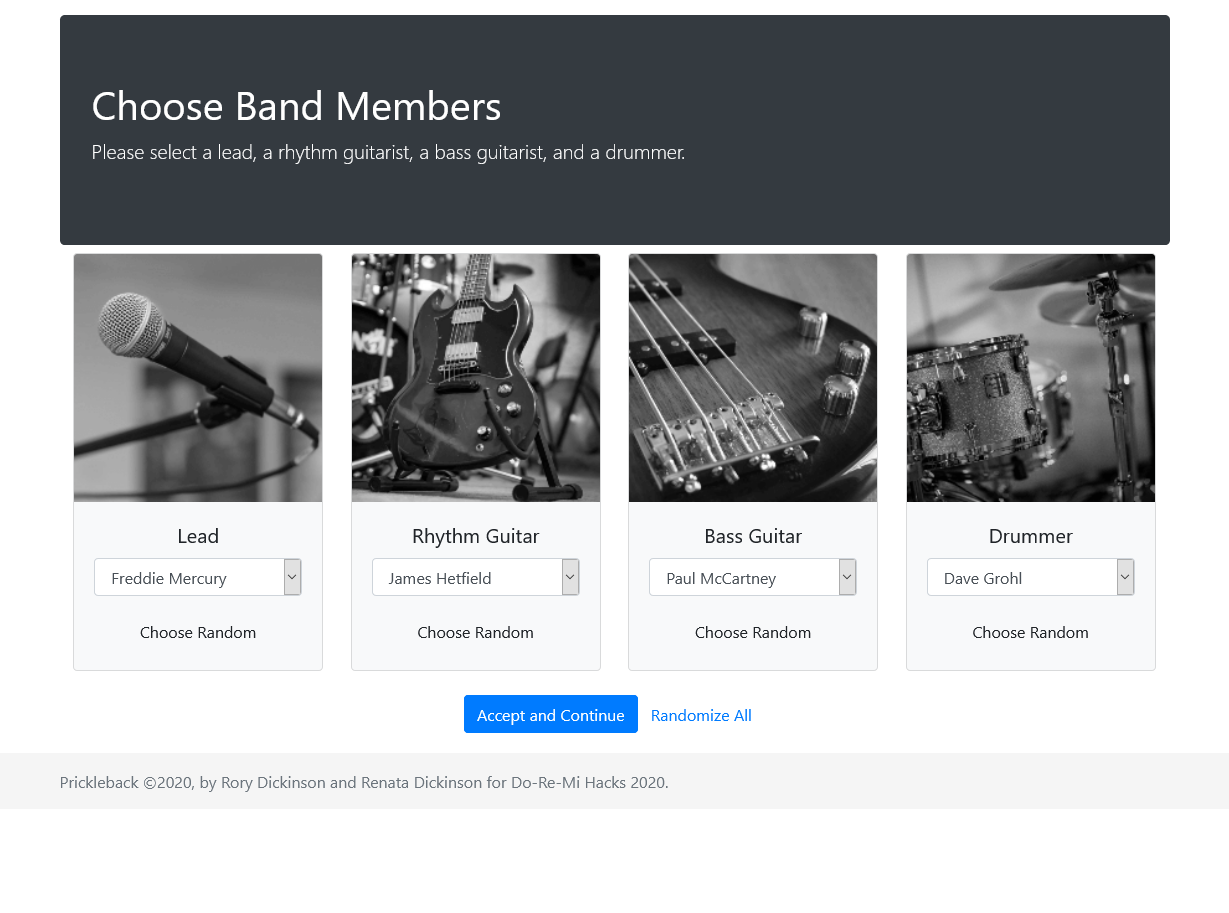The height and width of the screenshot is (913, 1229).
Task: Click the electric guitar photo
Action: click(x=476, y=378)
